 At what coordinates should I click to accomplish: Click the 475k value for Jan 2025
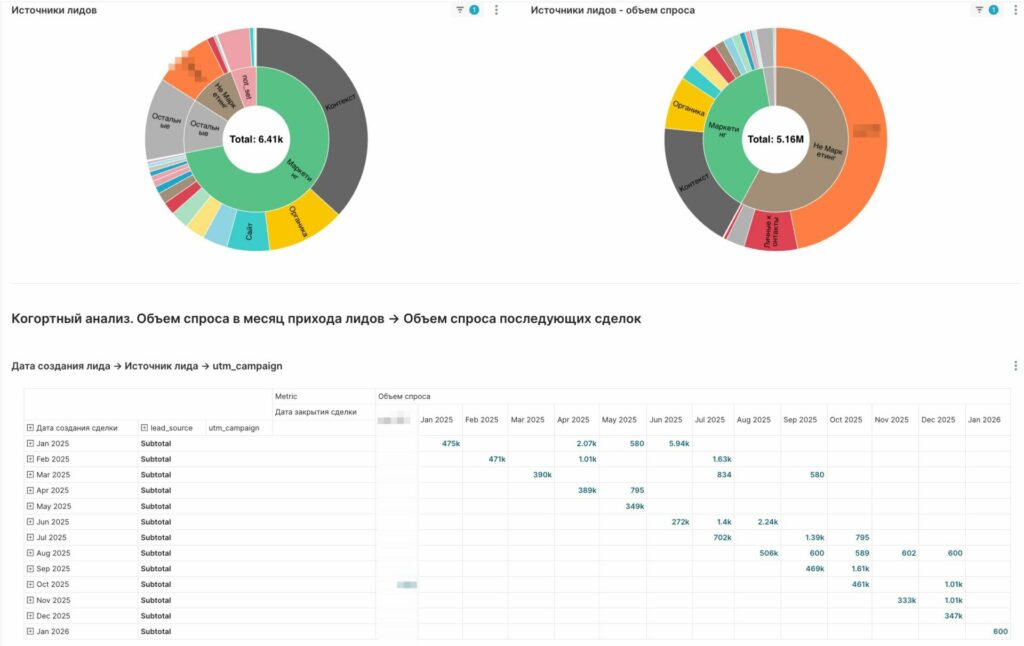pyautogui.click(x=450, y=444)
